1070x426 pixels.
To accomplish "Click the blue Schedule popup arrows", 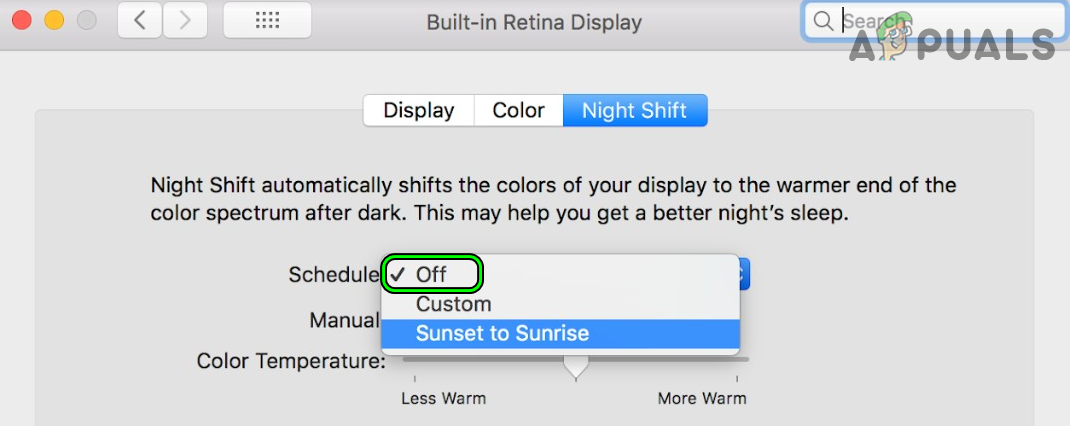I will pos(744,274).
